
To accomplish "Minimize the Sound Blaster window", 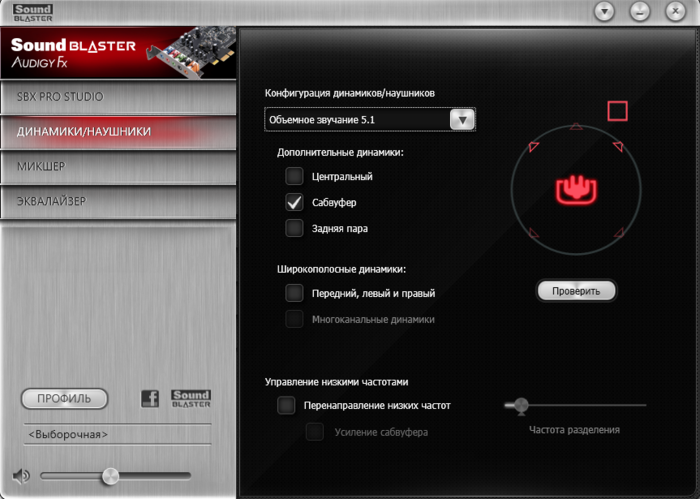I will (640, 12).
